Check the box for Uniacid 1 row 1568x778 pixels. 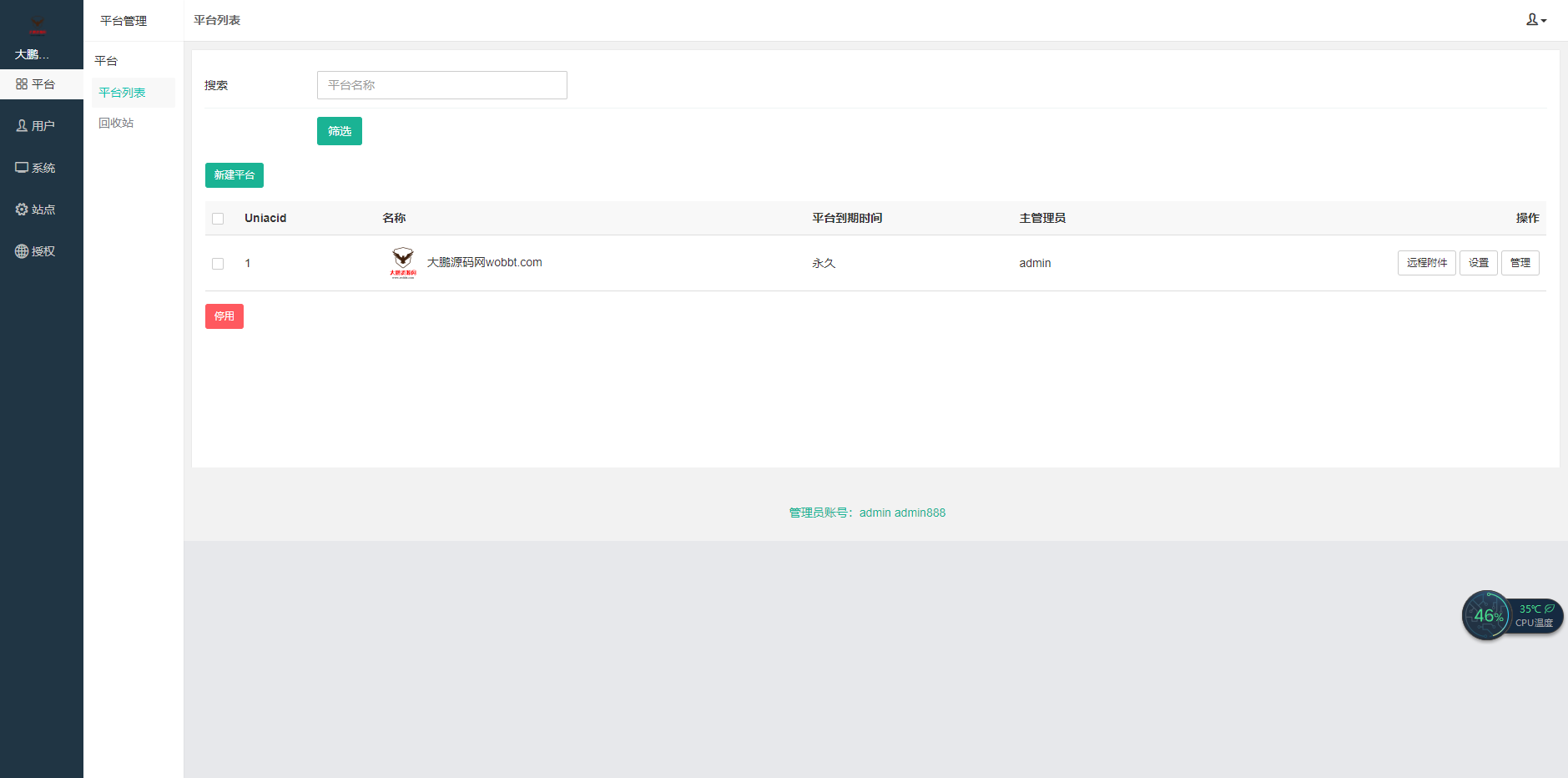click(218, 264)
